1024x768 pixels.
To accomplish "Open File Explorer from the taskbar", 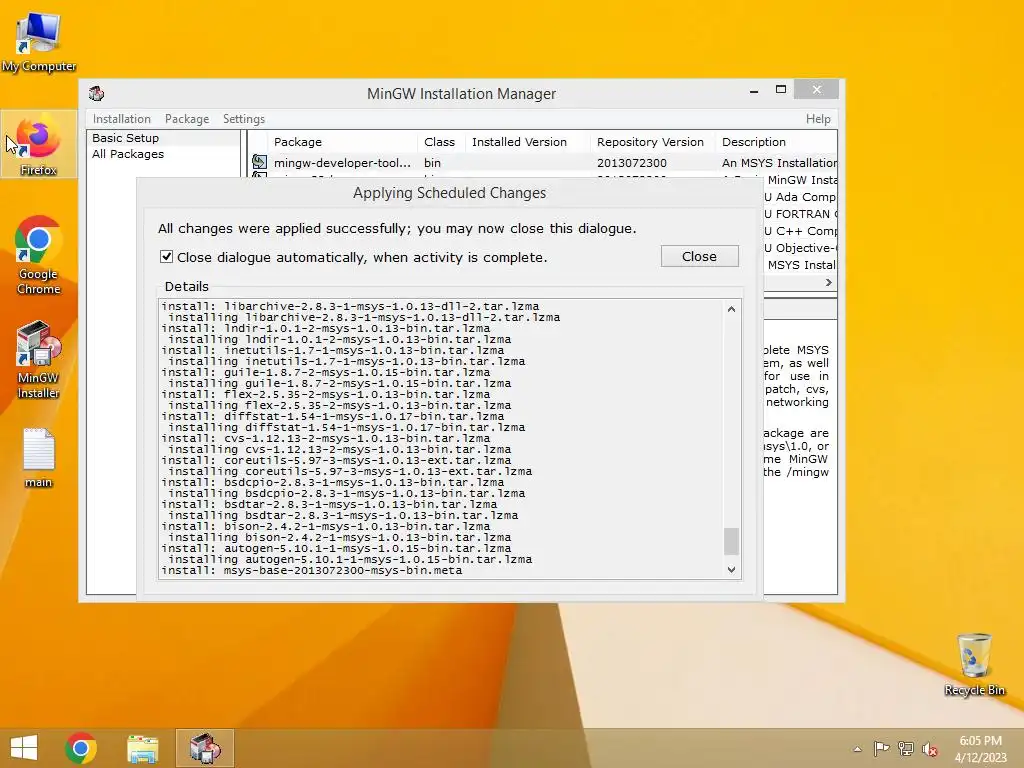I will tap(142, 748).
